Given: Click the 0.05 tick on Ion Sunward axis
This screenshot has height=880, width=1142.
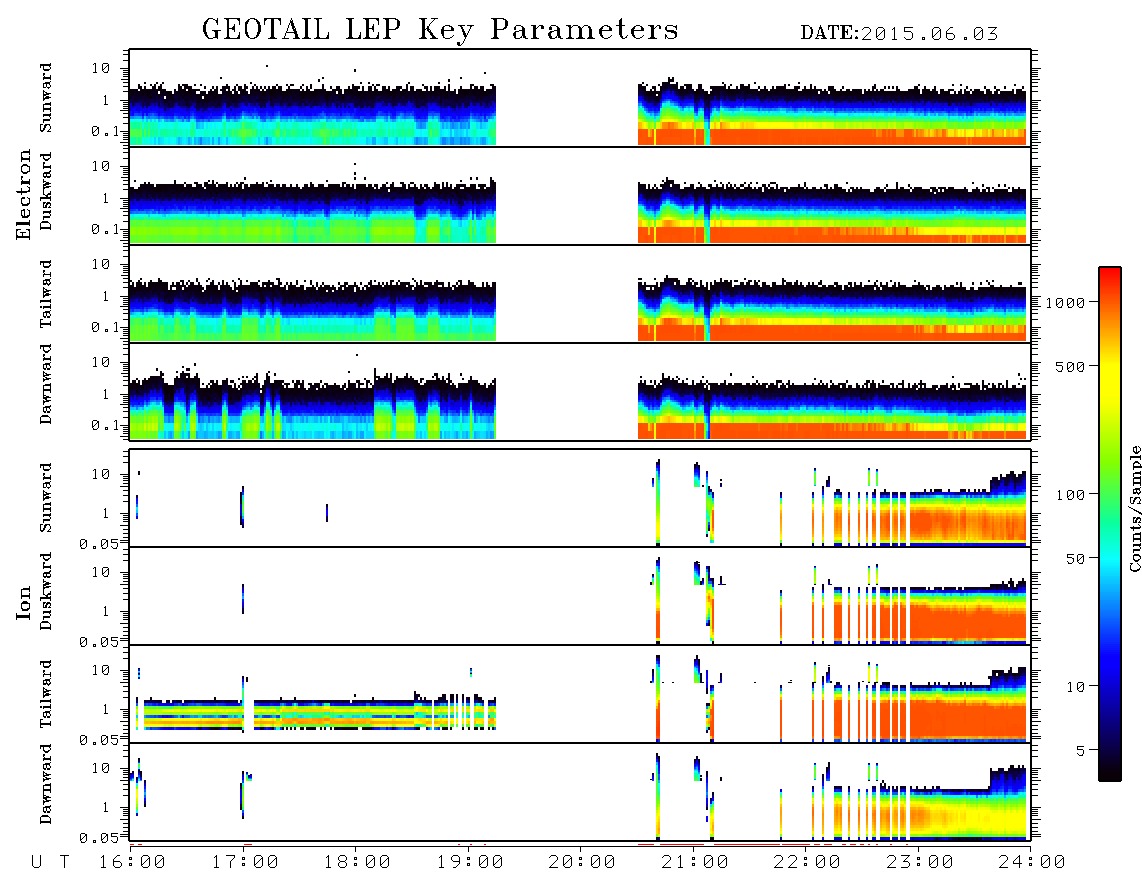Looking at the screenshot, I should [x=98, y=544].
